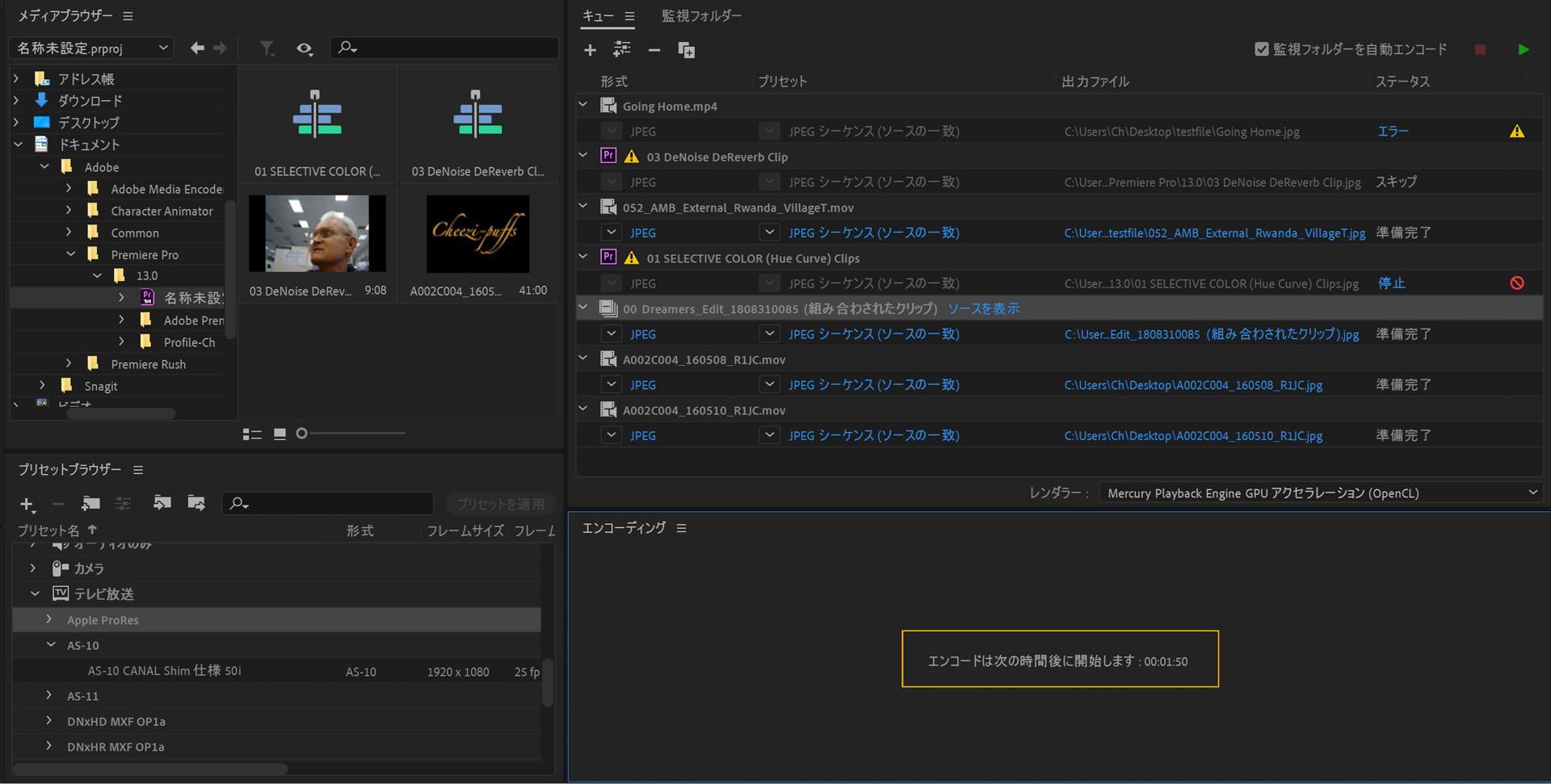The image size is (1551, 784).
Task: Expand the アドレス帳 folder
Action: (x=16, y=78)
